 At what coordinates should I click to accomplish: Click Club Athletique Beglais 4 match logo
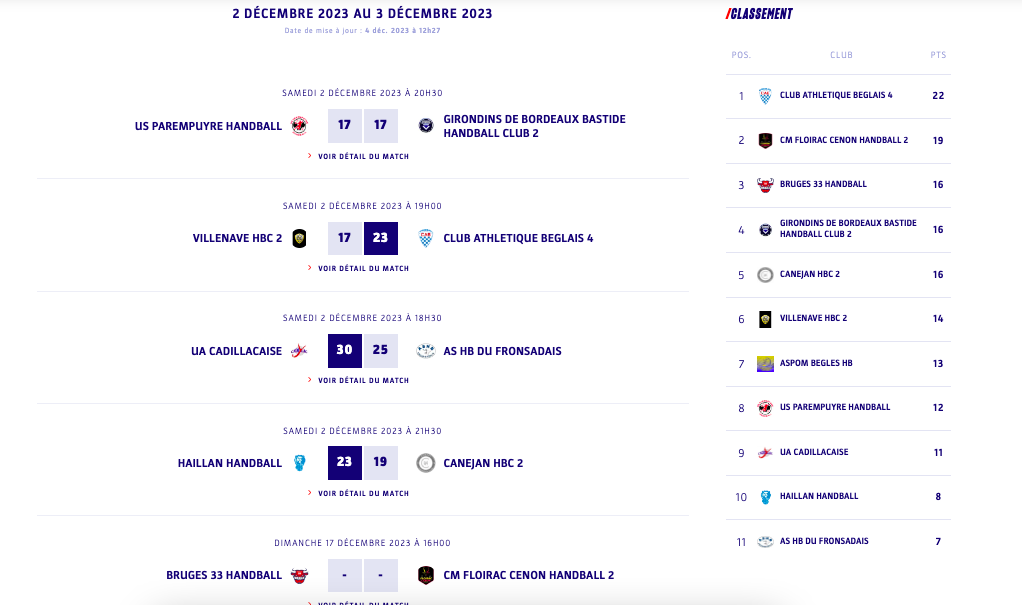click(426, 238)
